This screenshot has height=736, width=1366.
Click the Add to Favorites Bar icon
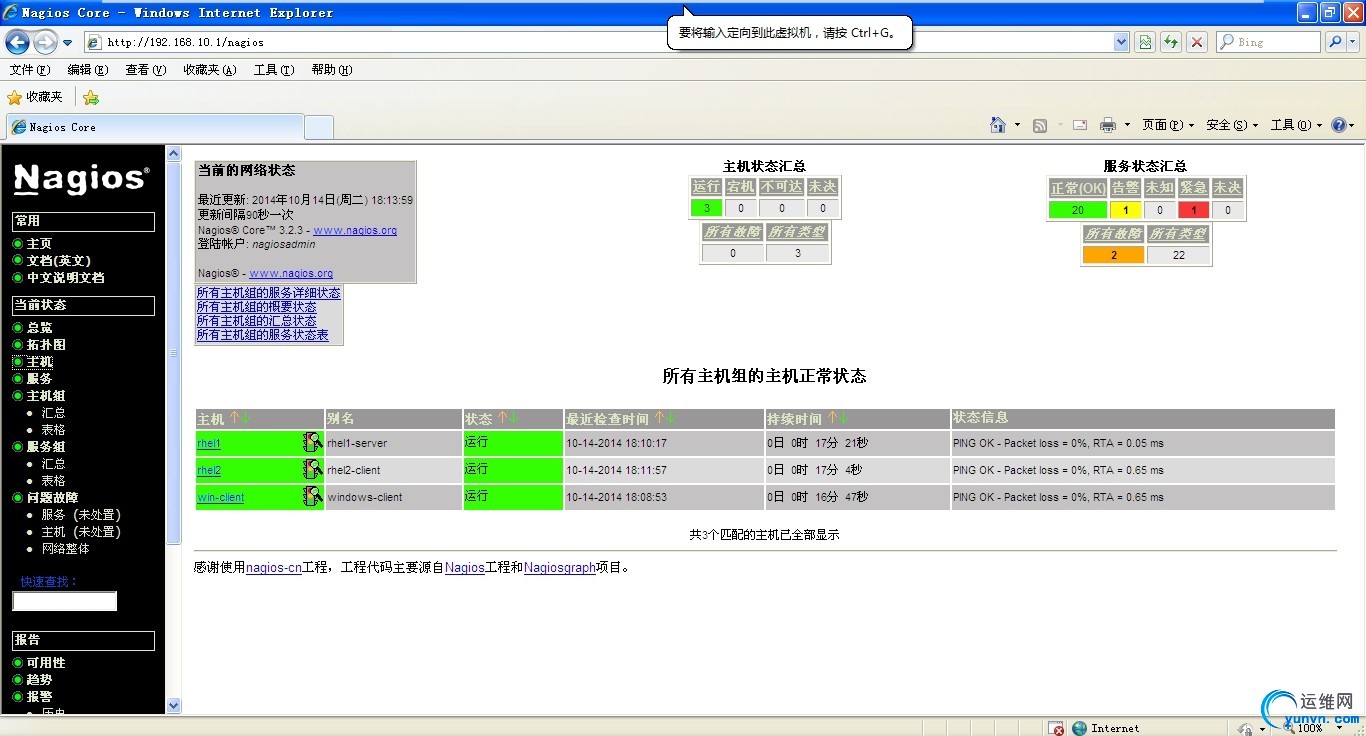point(91,97)
